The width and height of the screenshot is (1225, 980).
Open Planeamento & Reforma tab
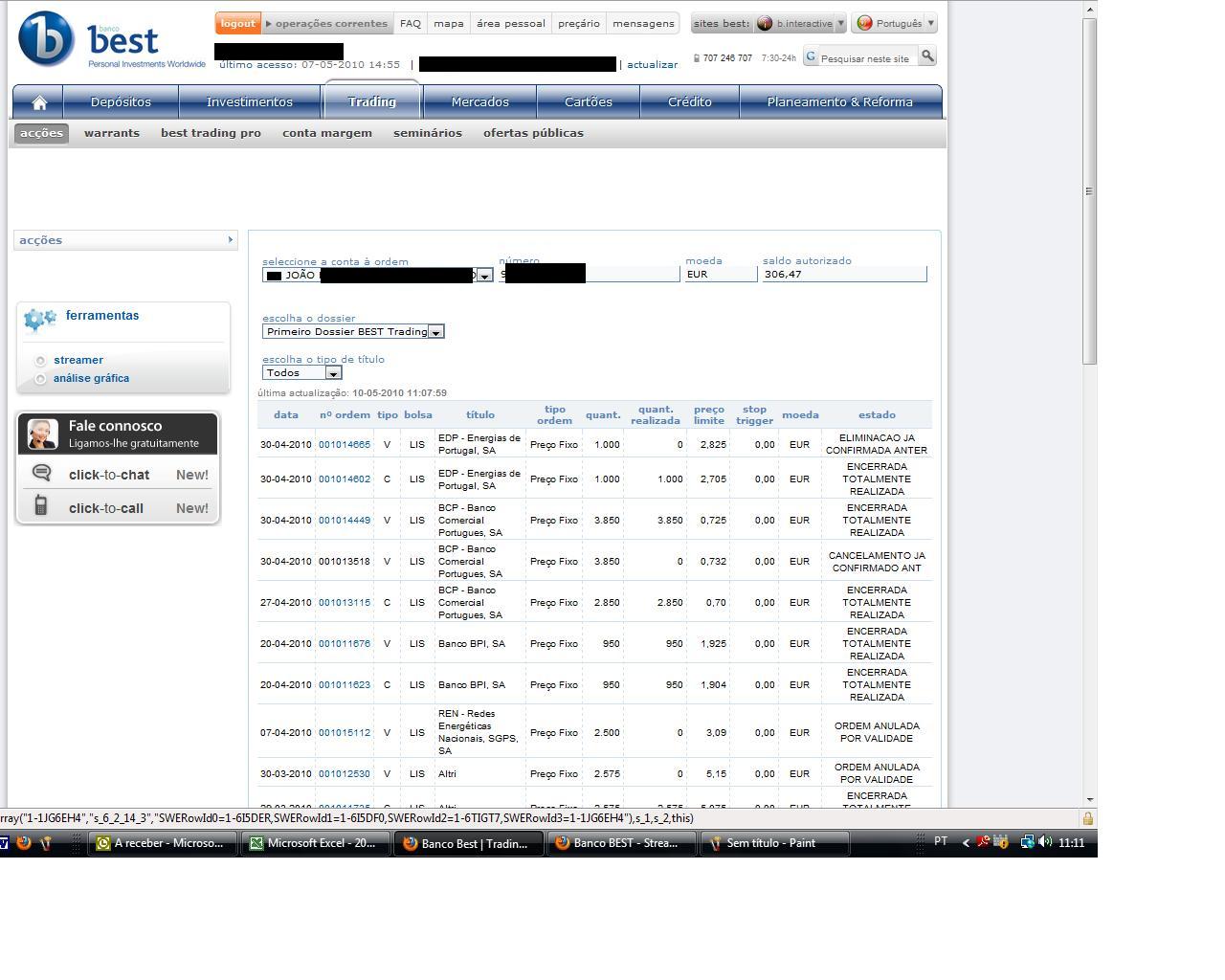840,102
